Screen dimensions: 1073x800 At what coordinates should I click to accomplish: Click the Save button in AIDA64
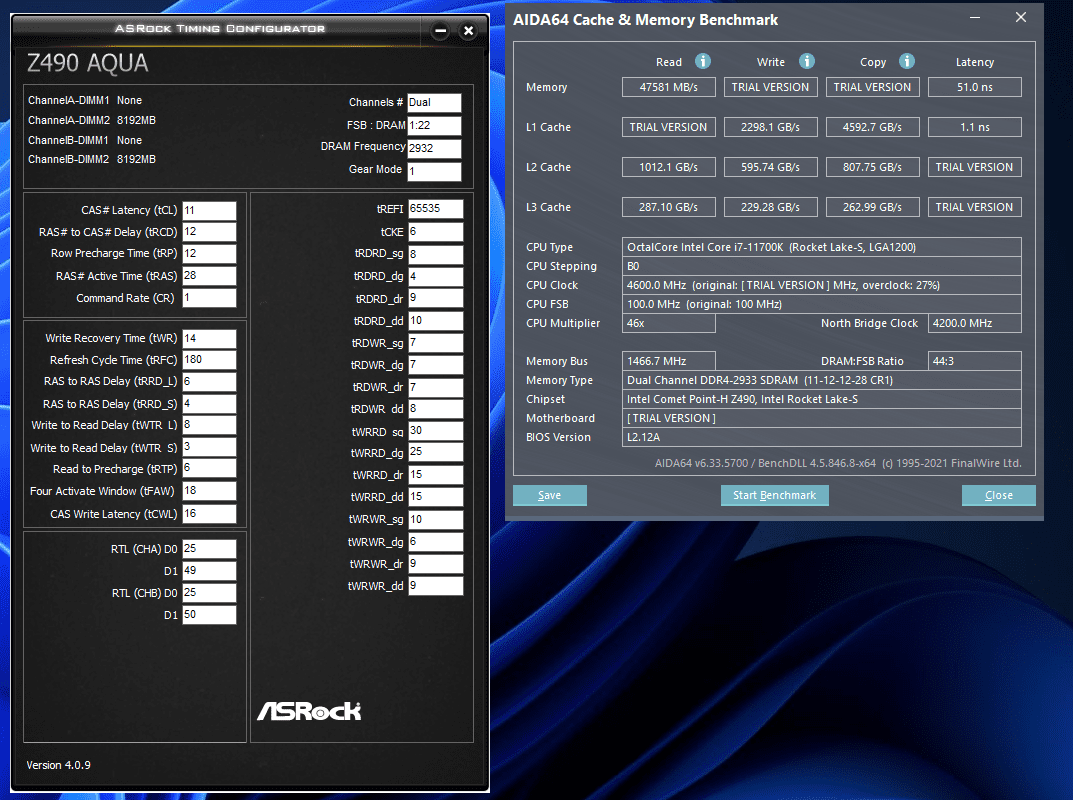point(550,495)
